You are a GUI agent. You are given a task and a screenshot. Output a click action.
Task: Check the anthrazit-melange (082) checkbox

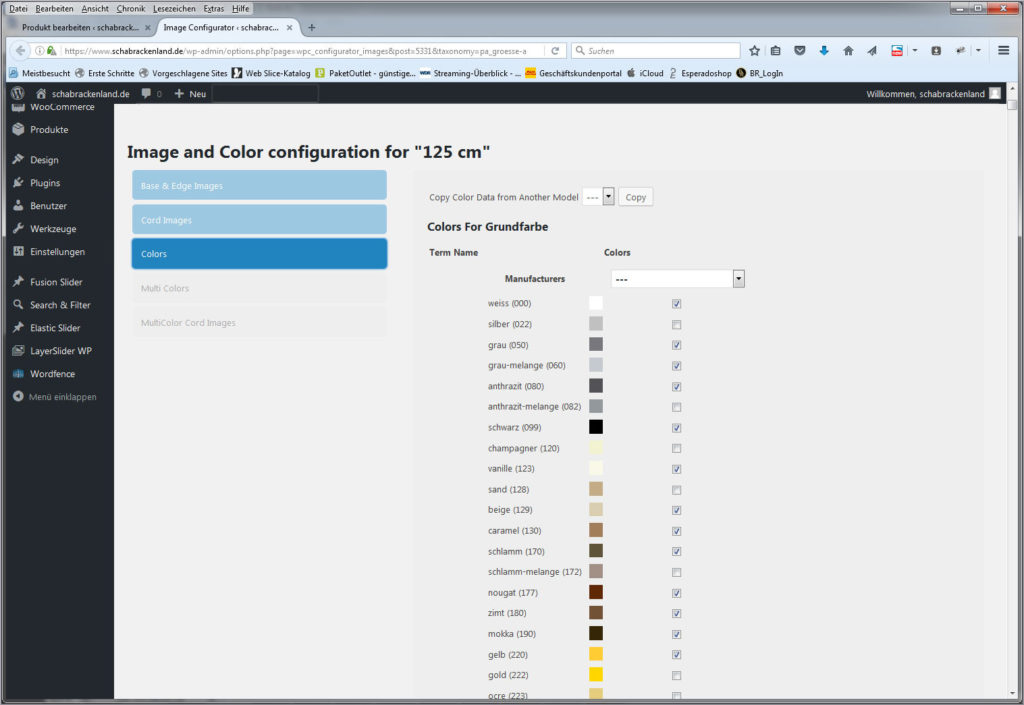(677, 407)
